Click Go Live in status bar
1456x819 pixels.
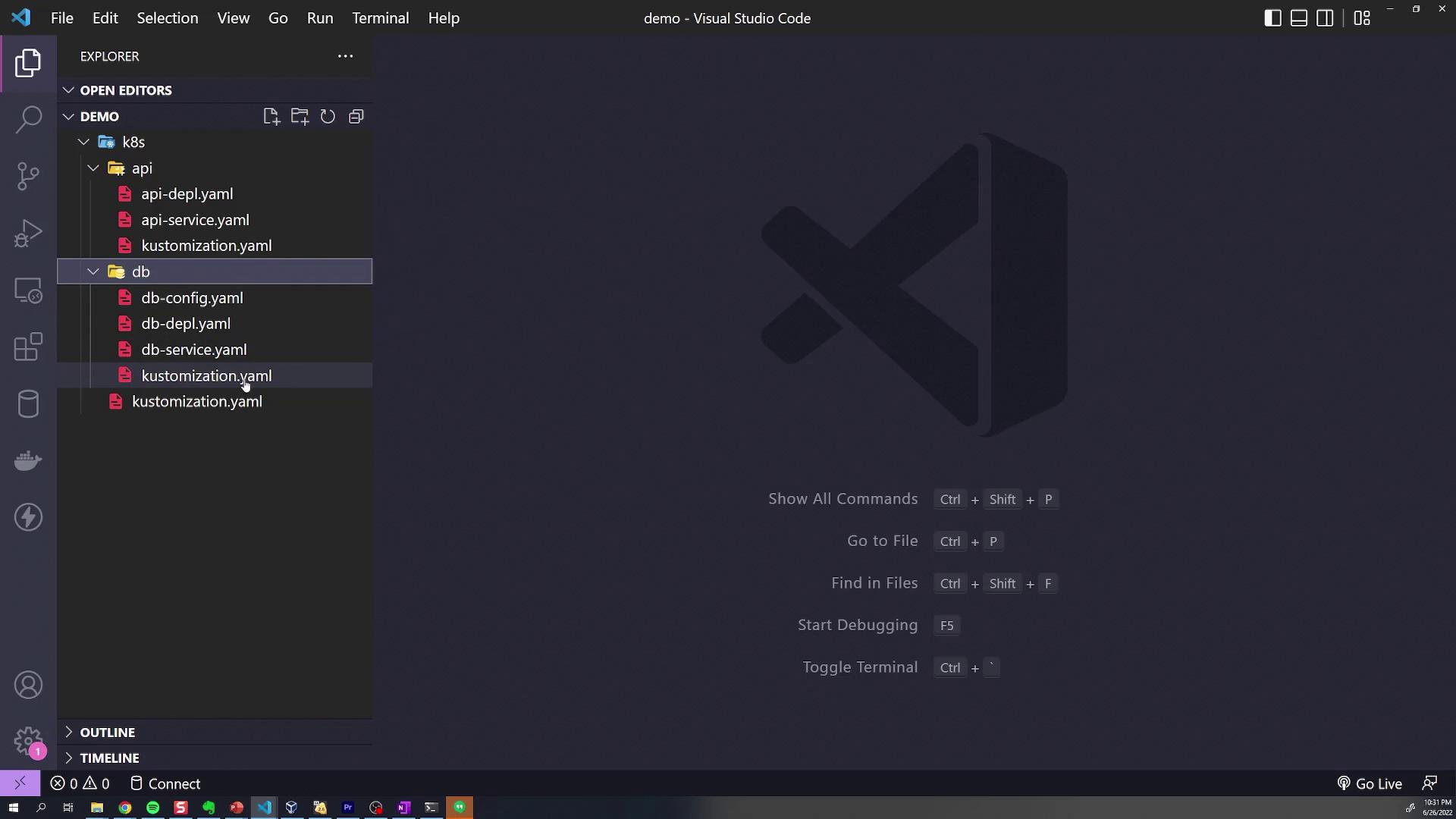pos(1370,784)
